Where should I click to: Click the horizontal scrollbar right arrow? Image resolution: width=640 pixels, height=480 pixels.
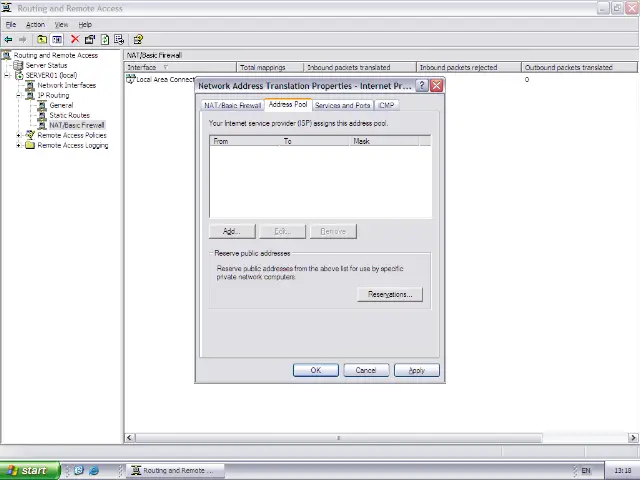[x=633, y=438]
